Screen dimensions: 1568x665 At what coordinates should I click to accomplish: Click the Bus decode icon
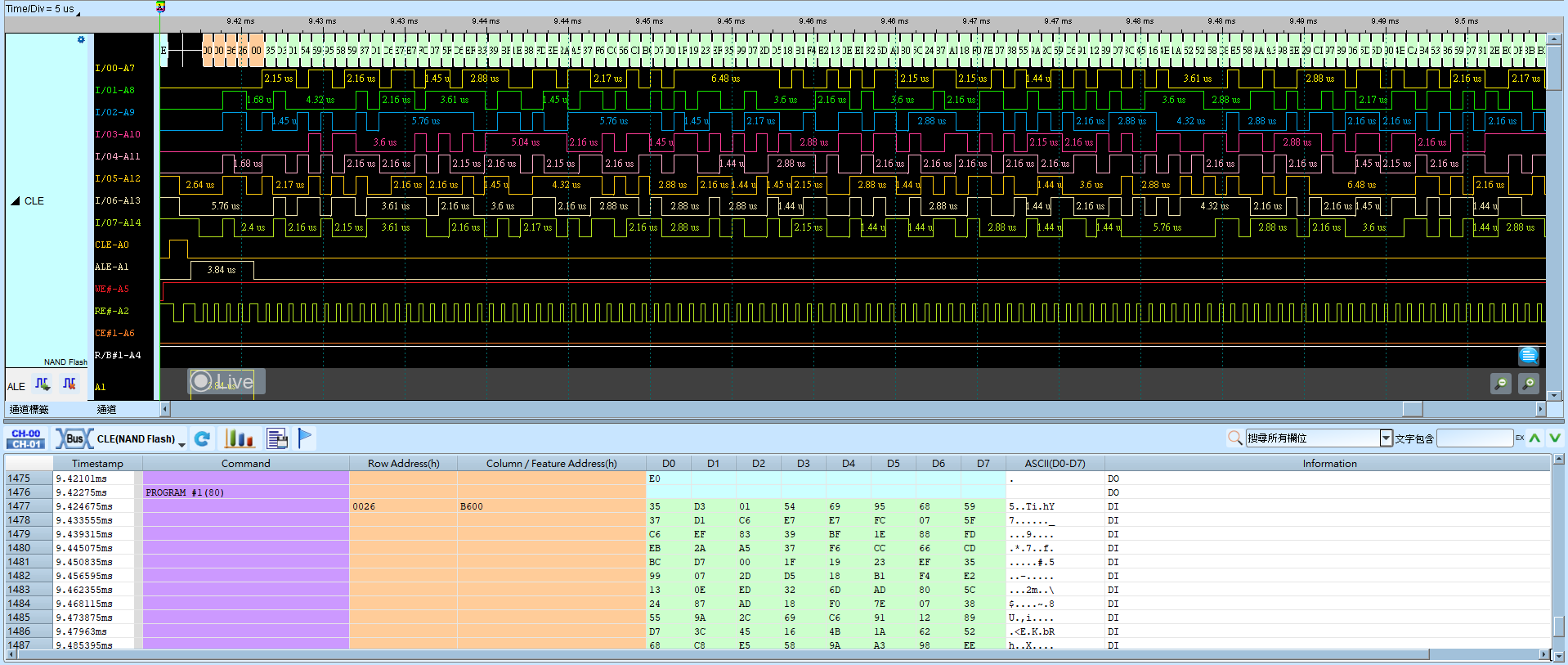click(74, 439)
